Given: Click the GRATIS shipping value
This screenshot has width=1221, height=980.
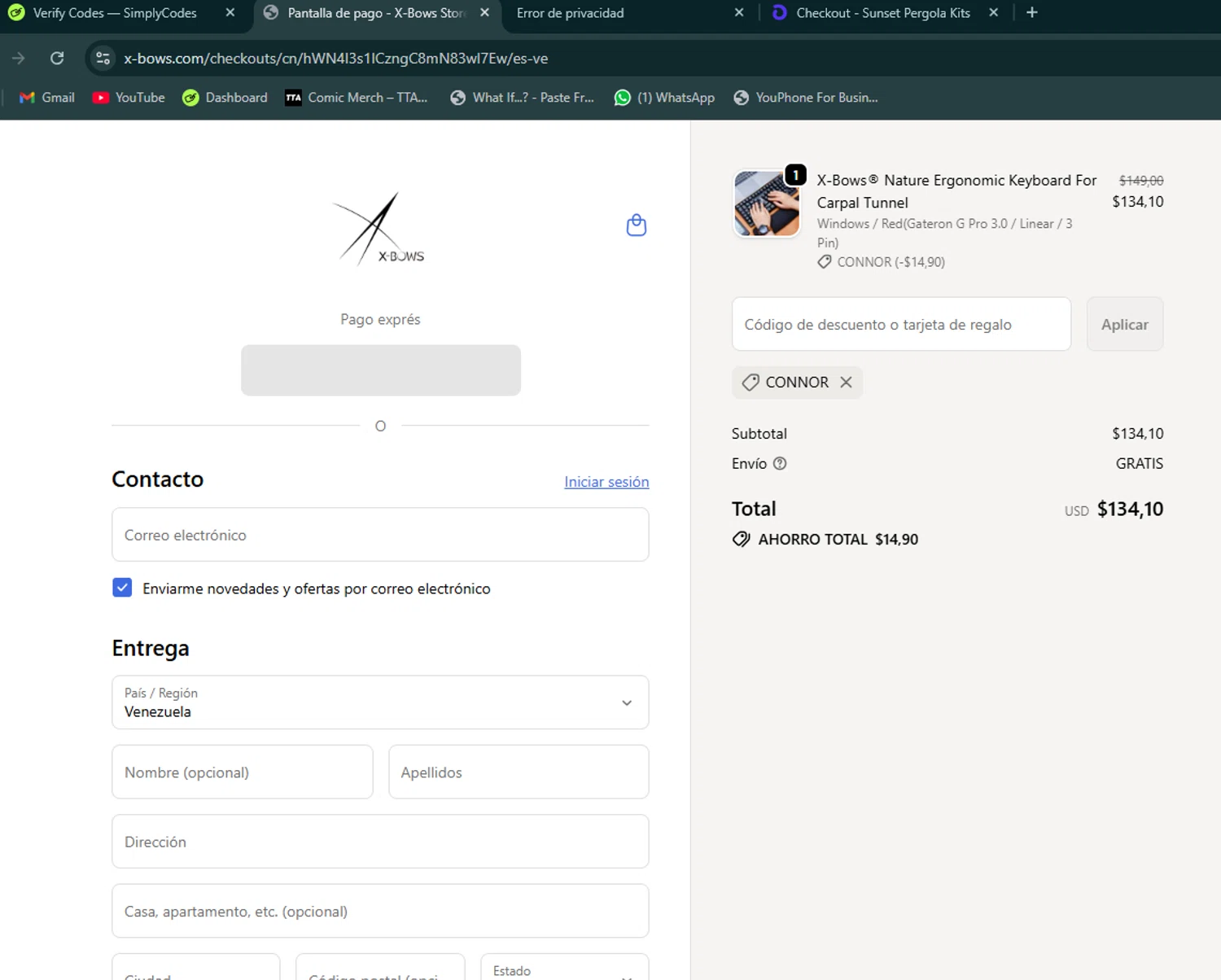Looking at the screenshot, I should pyautogui.click(x=1139, y=463).
